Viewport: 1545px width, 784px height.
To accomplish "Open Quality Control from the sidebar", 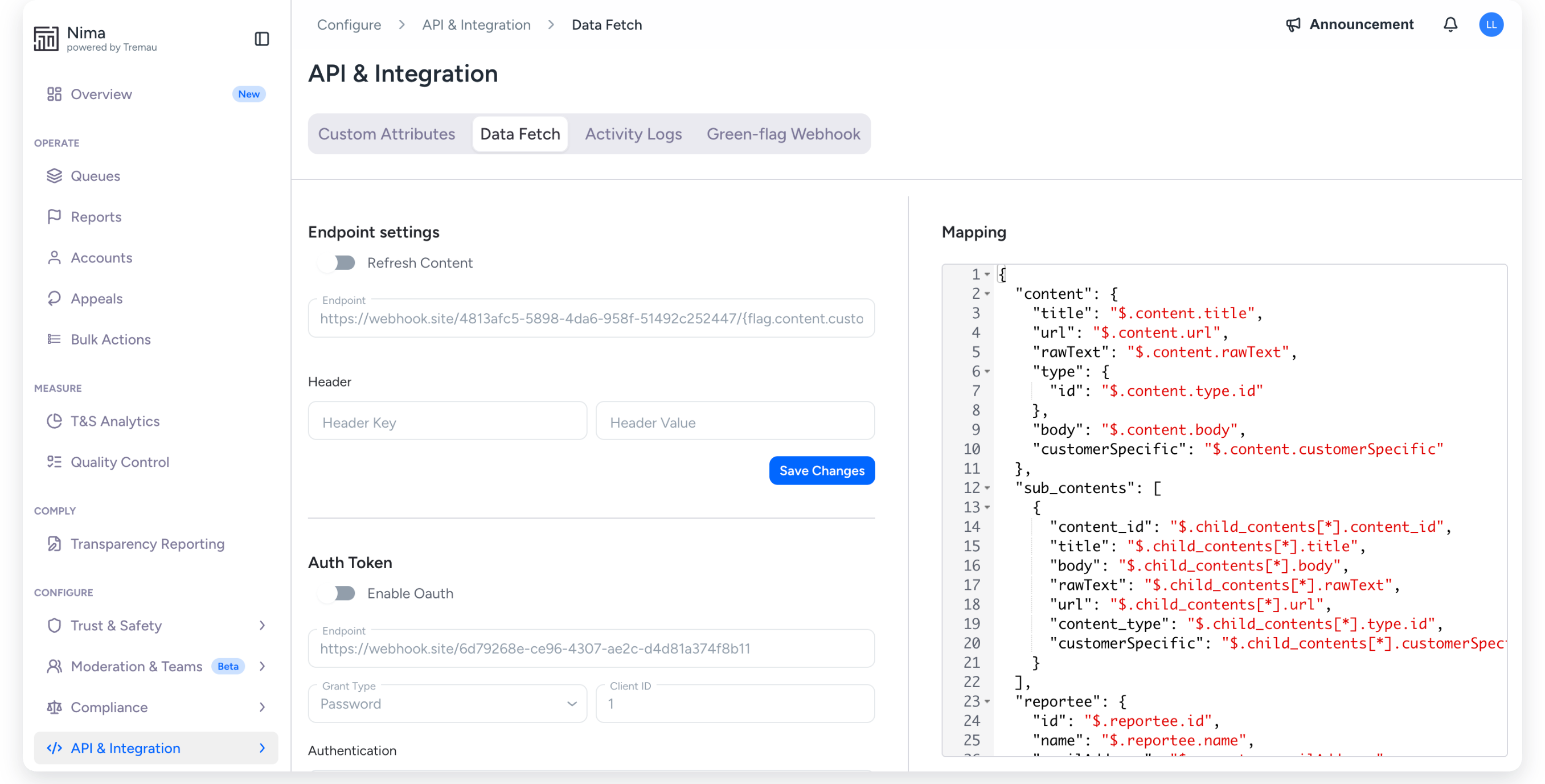I will coord(156,462).
